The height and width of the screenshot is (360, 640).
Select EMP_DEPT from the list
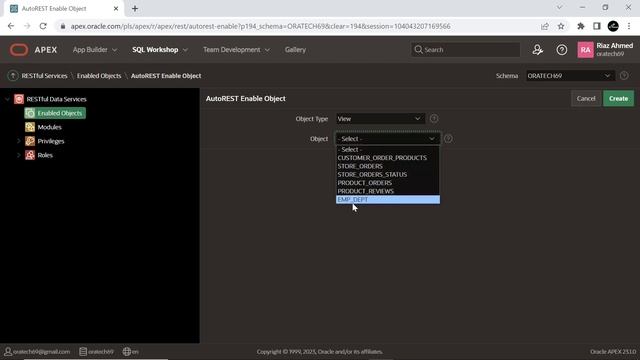click(388, 199)
